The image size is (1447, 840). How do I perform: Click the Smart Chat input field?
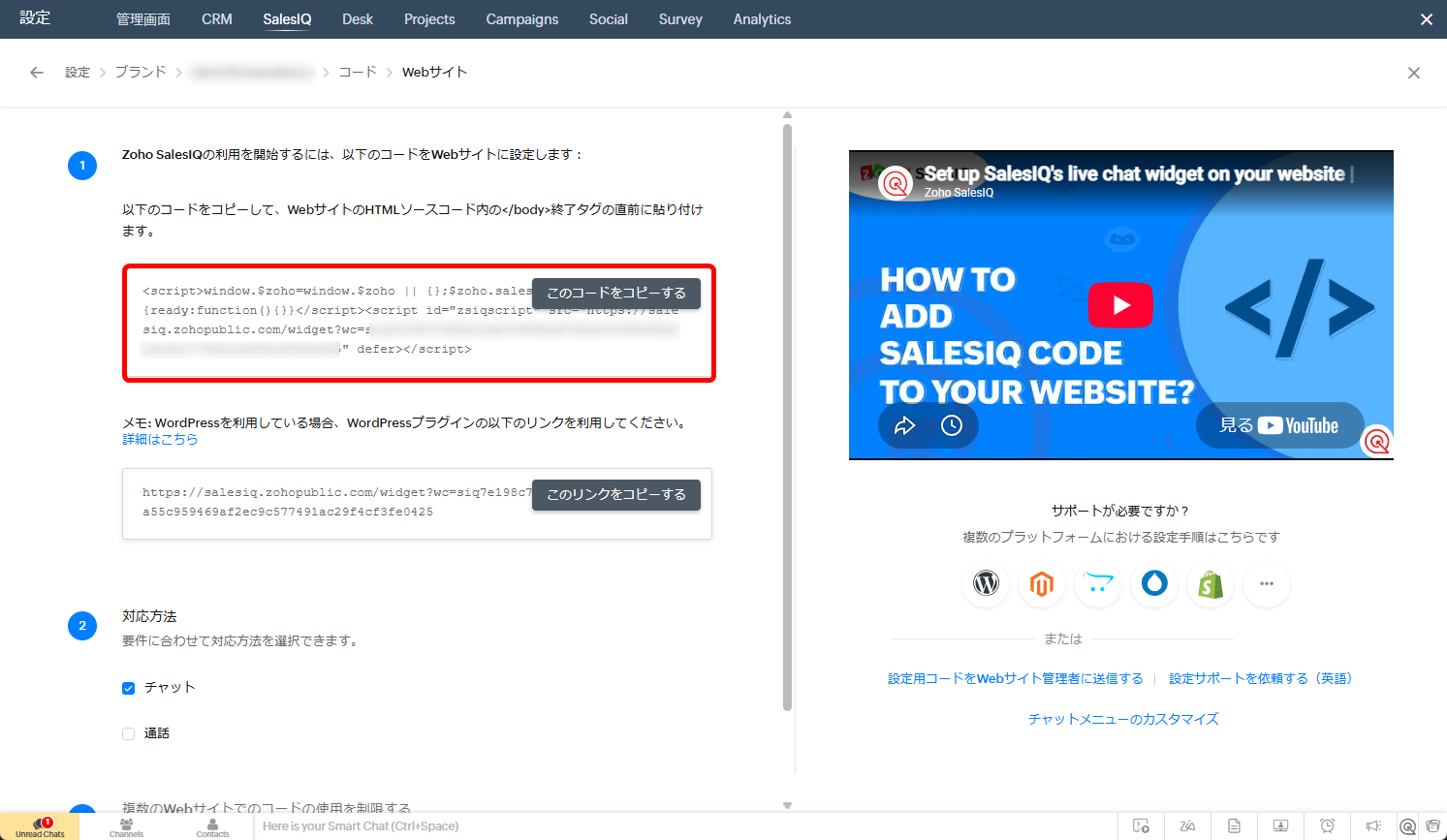pyautogui.click(x=683, y=826)
